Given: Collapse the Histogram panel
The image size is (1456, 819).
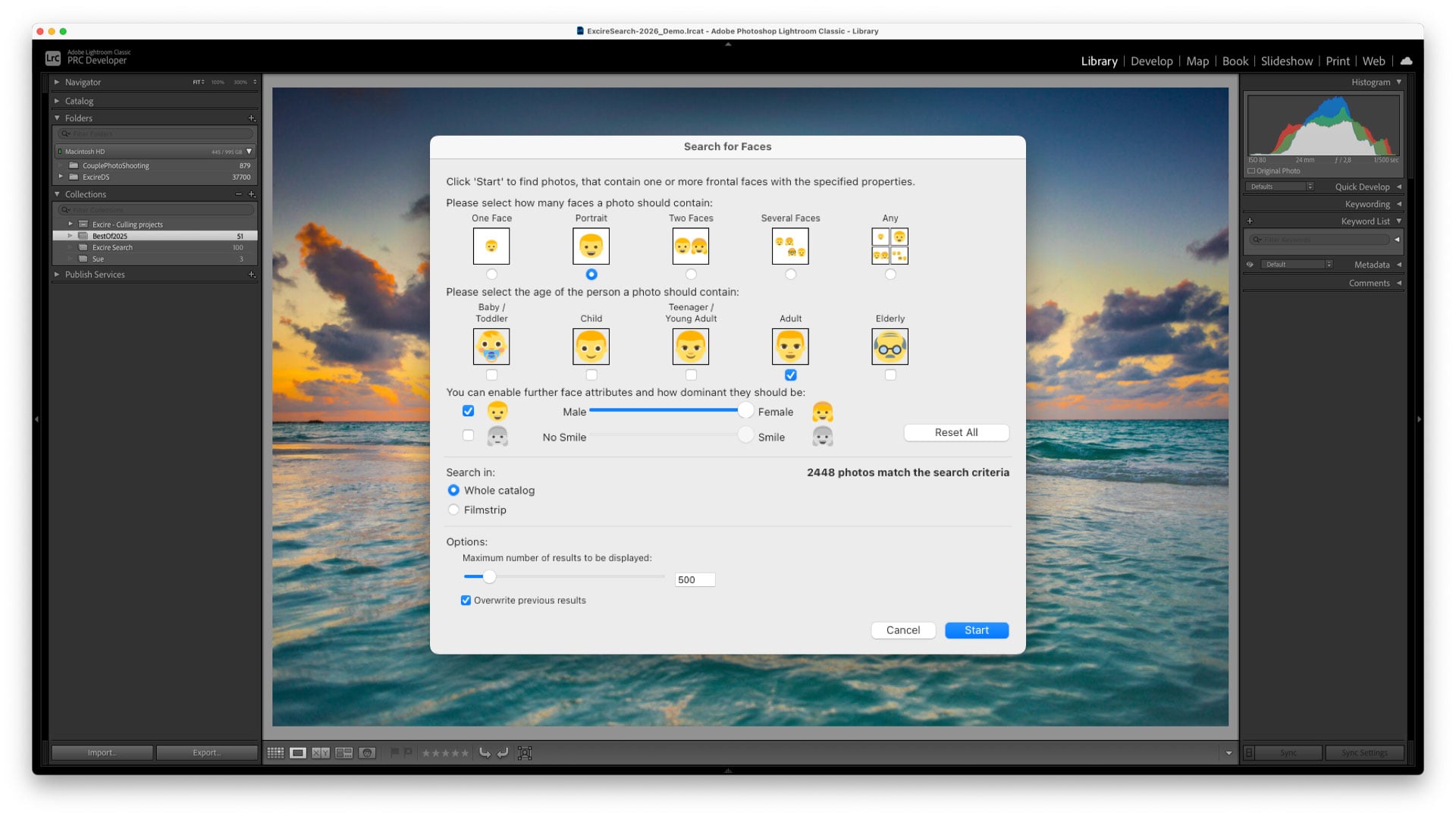Looking at the screenshot, I should pyautogui.click(x=1398, y=82).
